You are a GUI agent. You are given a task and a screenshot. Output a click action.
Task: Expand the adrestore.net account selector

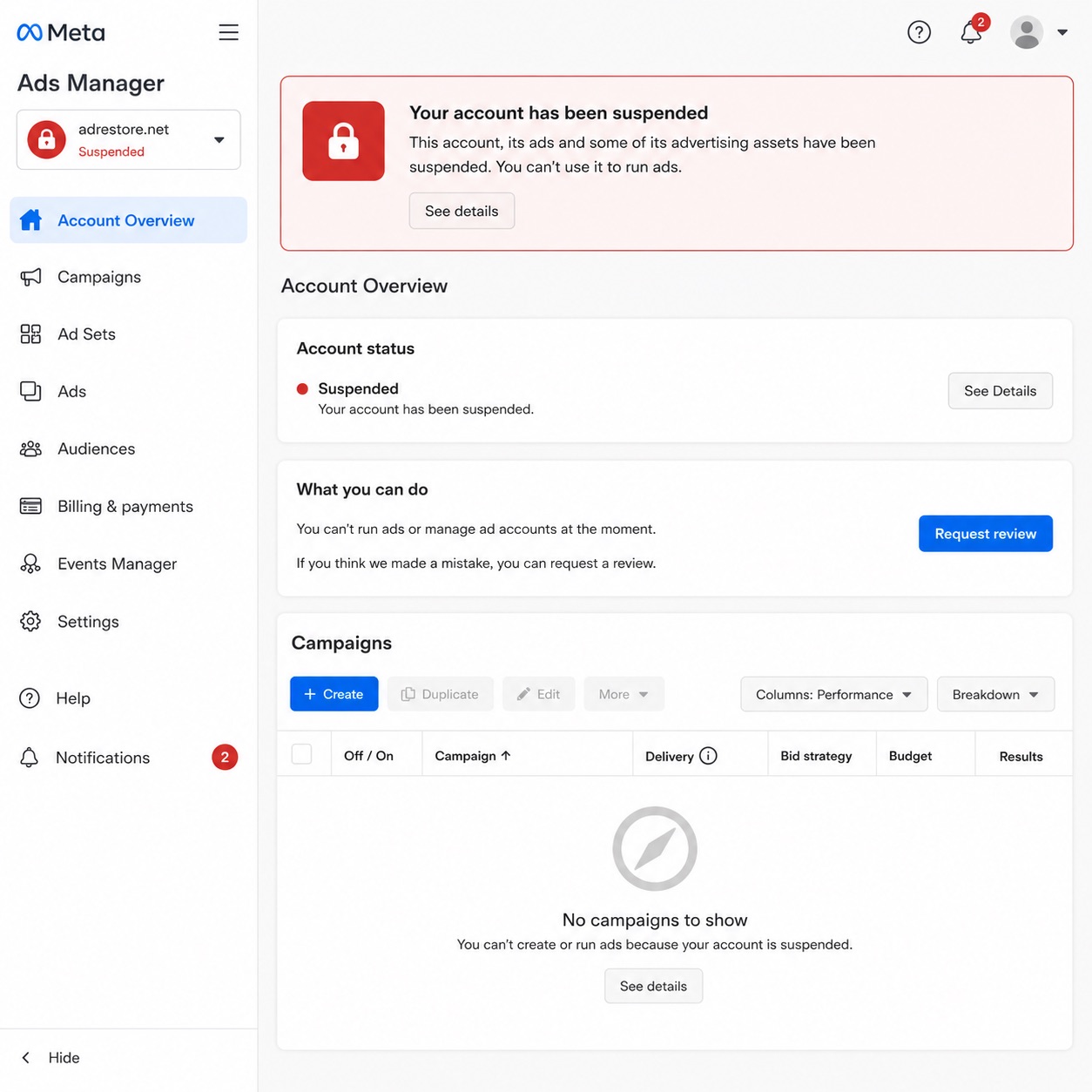pos(129,139)
